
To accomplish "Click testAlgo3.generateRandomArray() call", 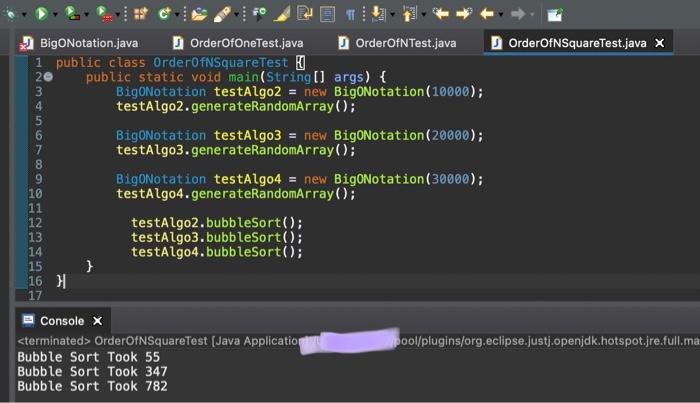I will pos(236,150).
